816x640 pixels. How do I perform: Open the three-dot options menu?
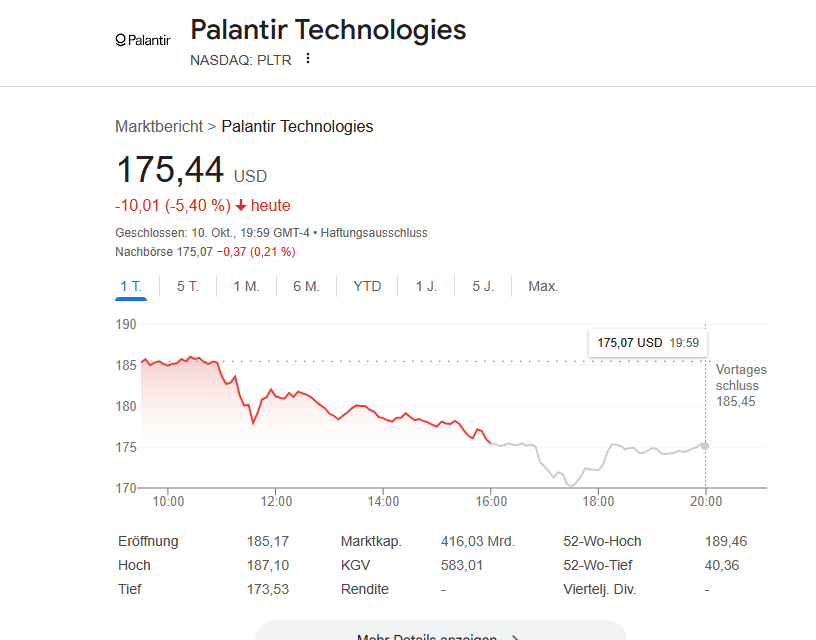(x=308, y=58)
